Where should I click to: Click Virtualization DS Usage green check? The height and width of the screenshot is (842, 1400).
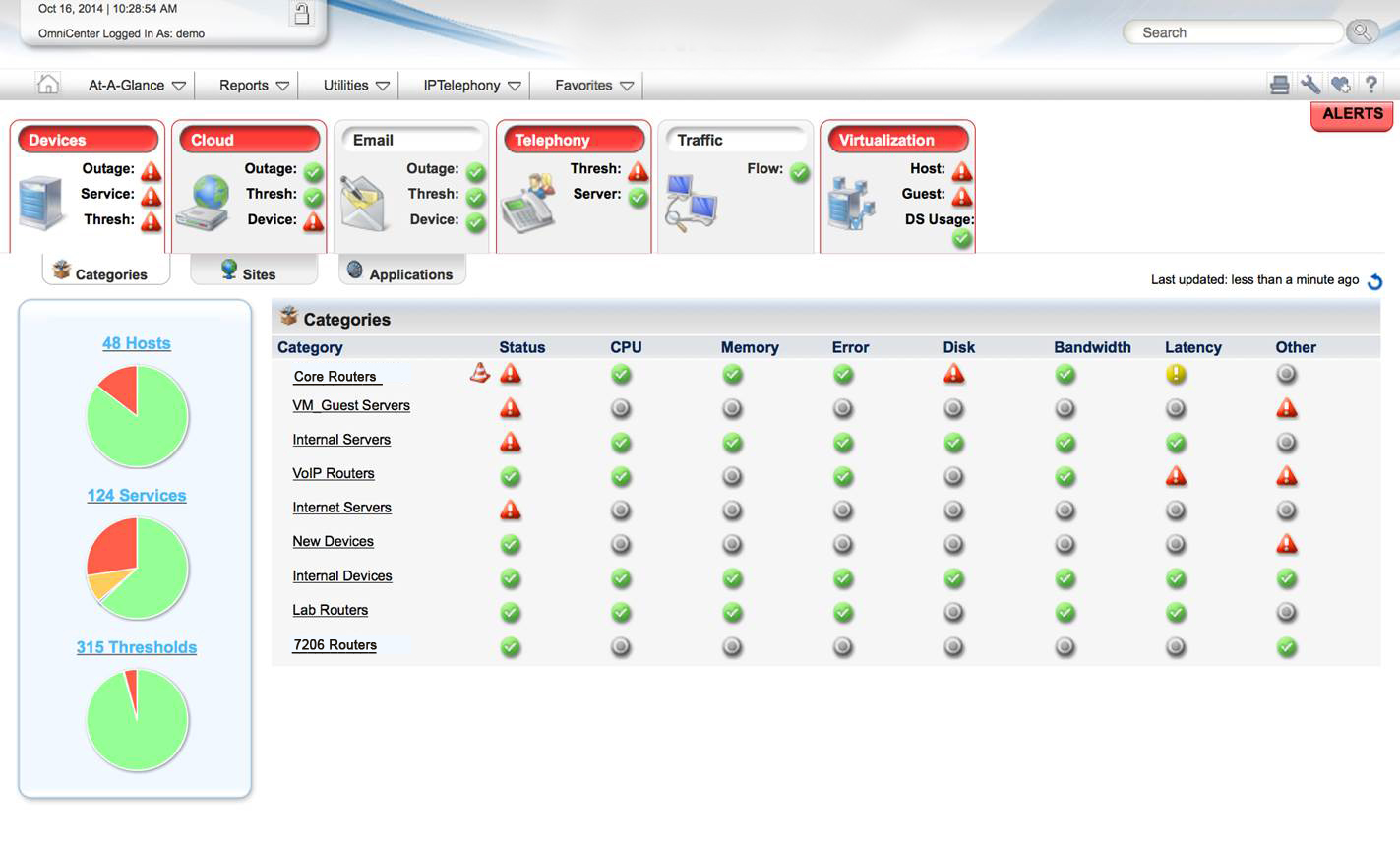coord(962,238)
